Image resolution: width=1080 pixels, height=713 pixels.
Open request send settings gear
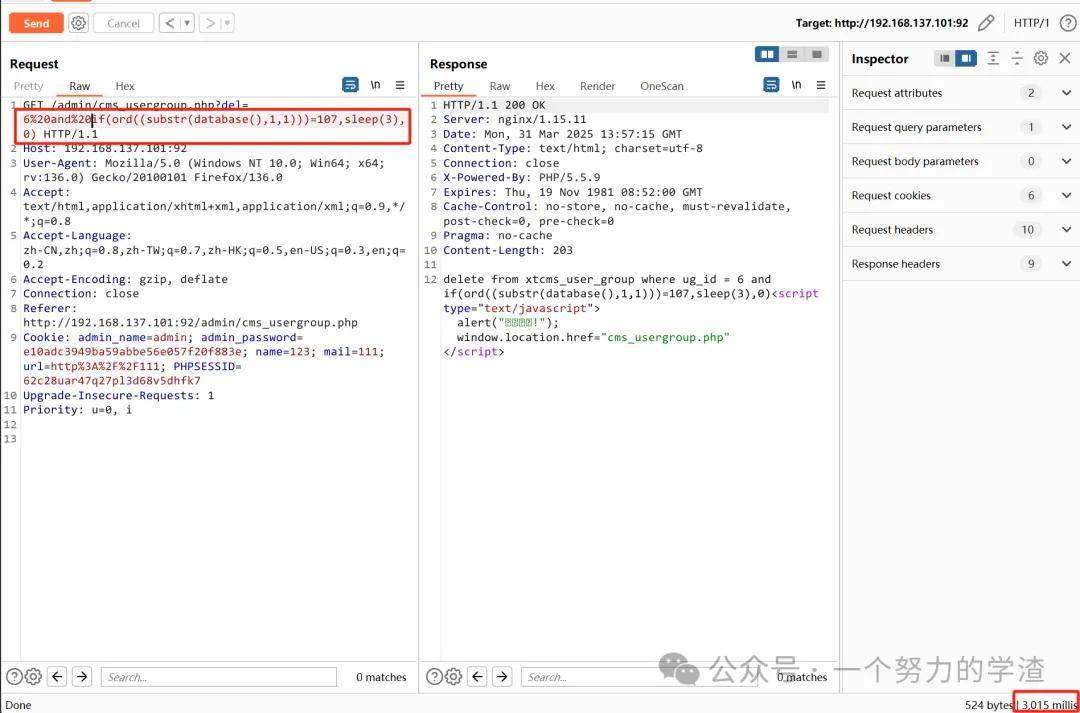coord(79,23)
